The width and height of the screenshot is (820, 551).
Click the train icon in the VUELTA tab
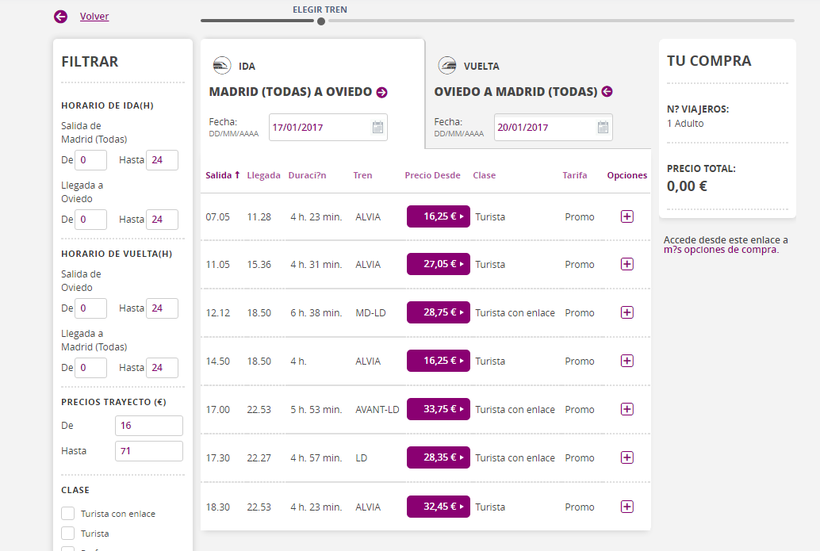tap(447, 66)
